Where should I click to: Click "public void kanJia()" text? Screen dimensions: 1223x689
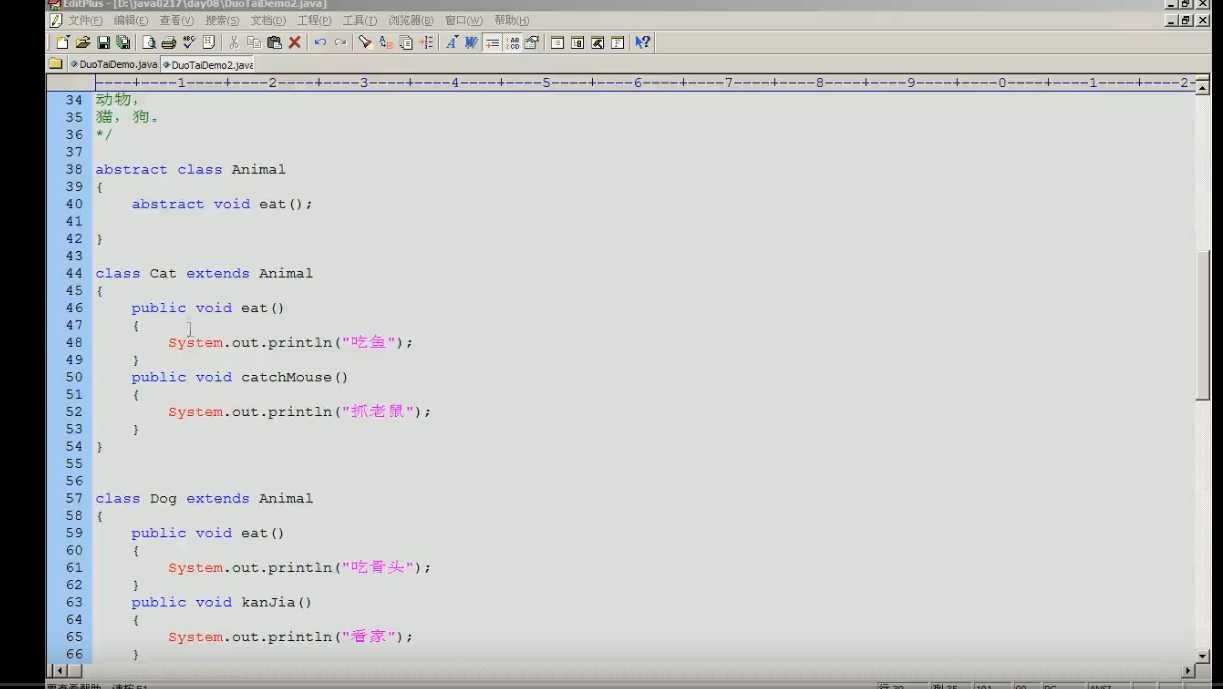click(x=222, y=602)
